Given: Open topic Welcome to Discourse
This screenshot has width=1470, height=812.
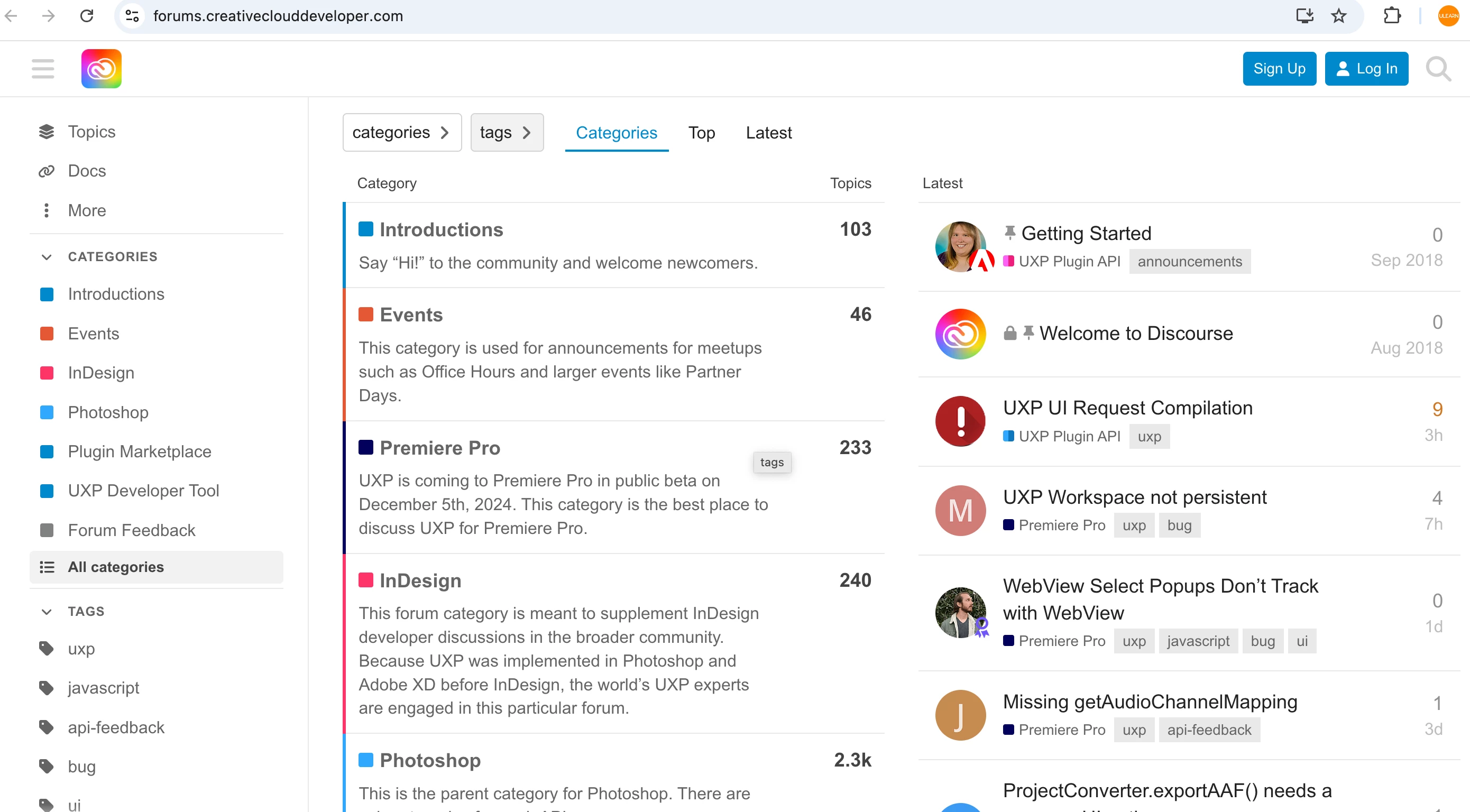Looking at the screenshot, I should coord(1136,333).
